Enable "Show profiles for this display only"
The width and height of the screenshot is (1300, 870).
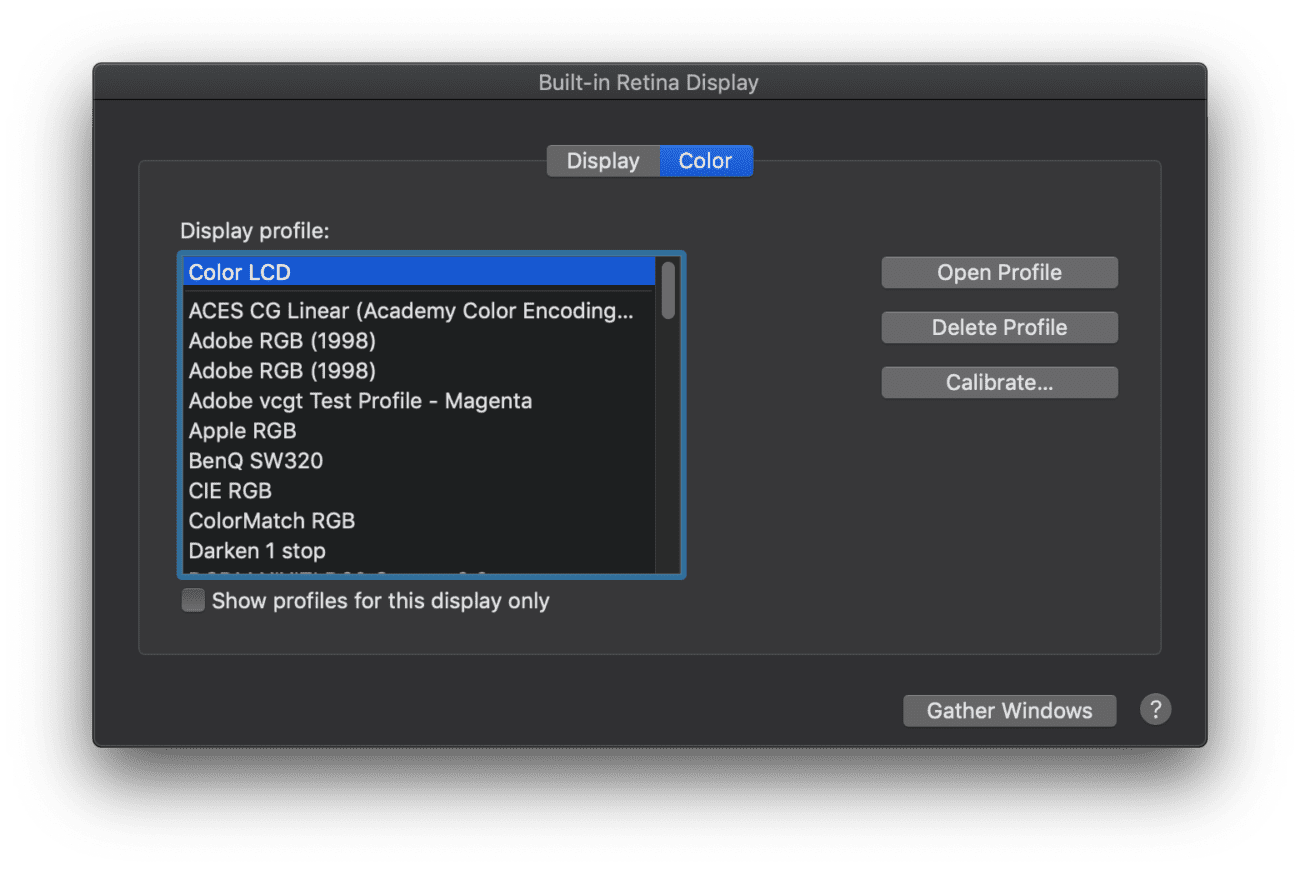point(192,600)
